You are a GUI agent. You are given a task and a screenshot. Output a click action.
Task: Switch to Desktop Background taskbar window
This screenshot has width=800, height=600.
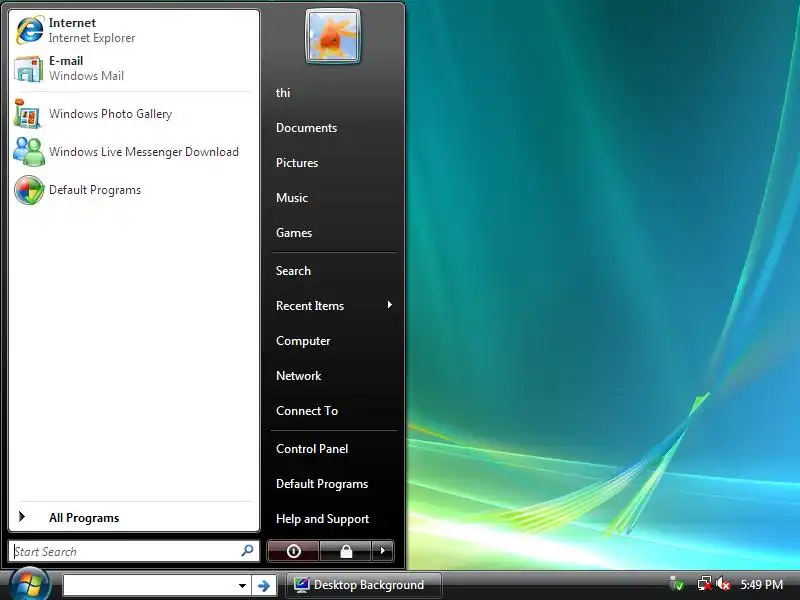363,585
